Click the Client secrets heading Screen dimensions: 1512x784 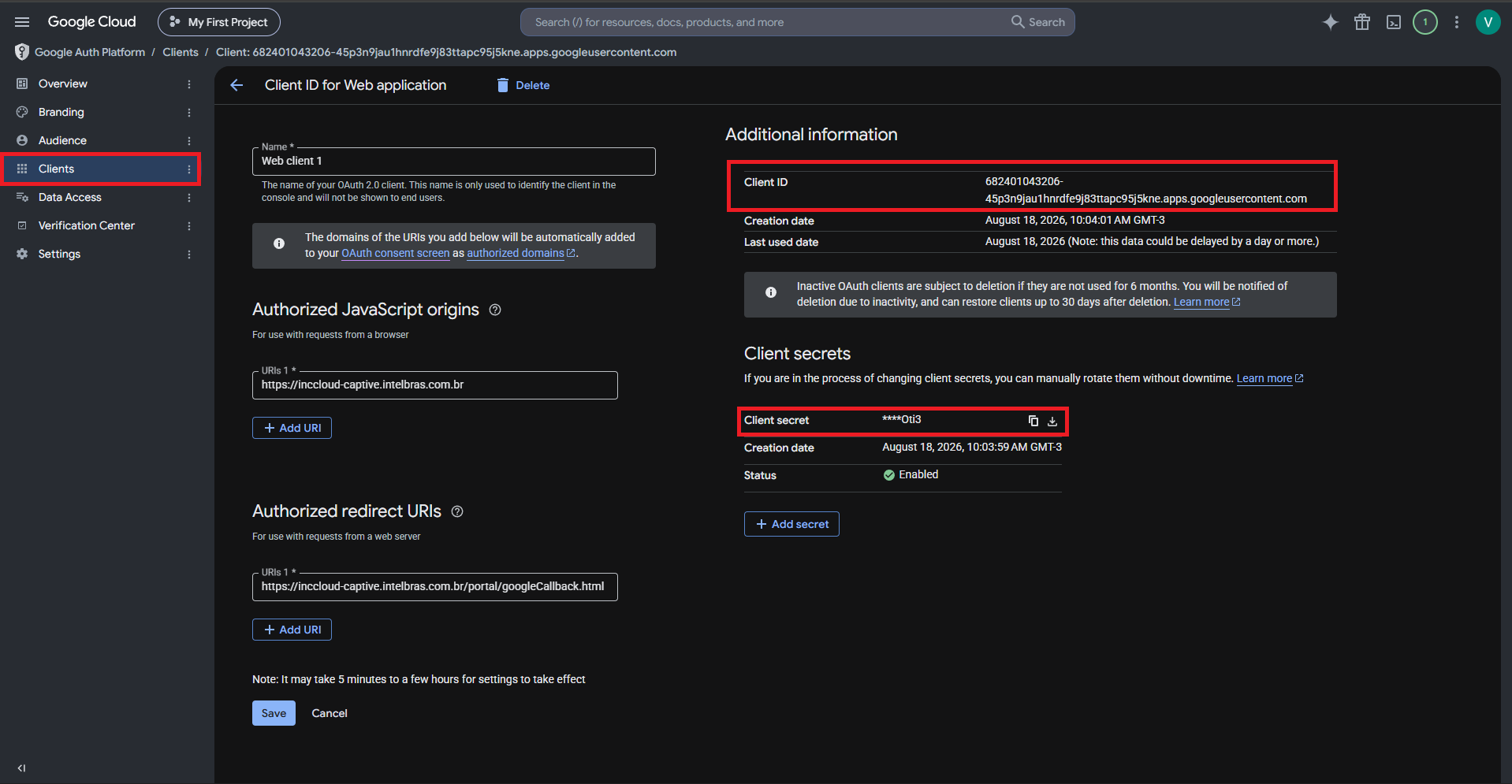[x=797, y=354]
